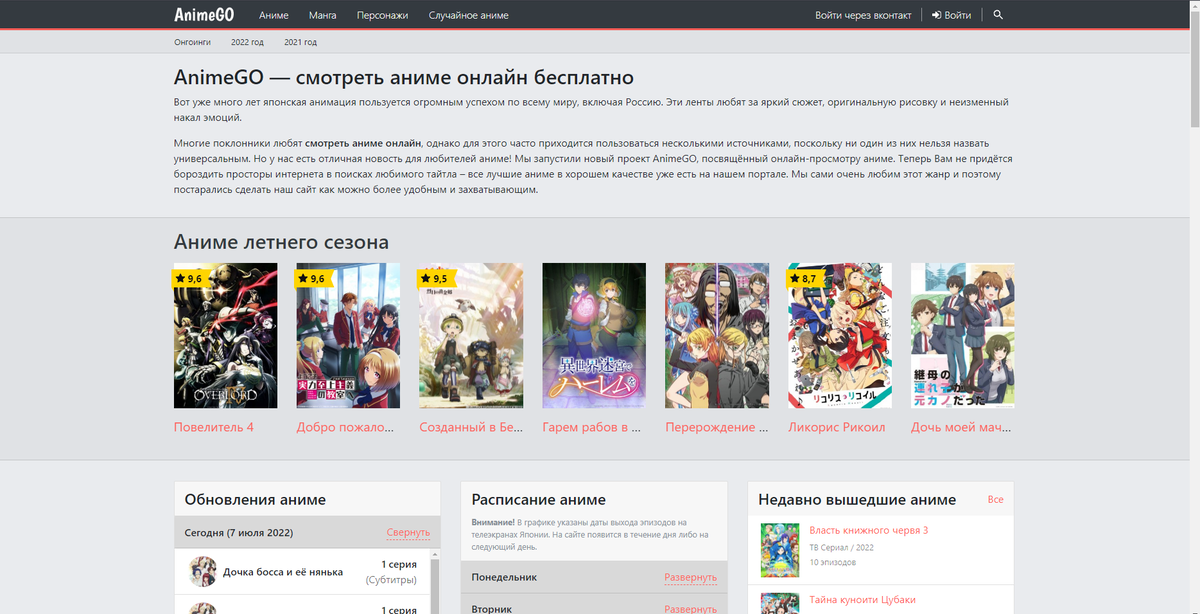Viewport: 1200px width, 614px height.
Task: Open the Гарем рабов poster
Action: (x=594, y=335)
